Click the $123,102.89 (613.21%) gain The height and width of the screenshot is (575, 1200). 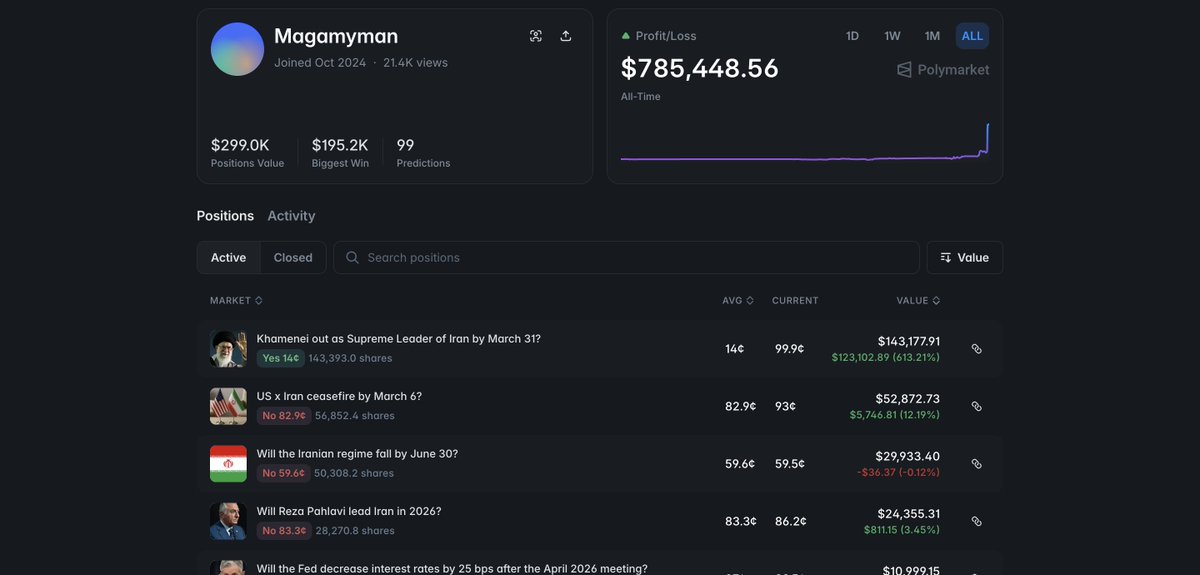(885, 357)
